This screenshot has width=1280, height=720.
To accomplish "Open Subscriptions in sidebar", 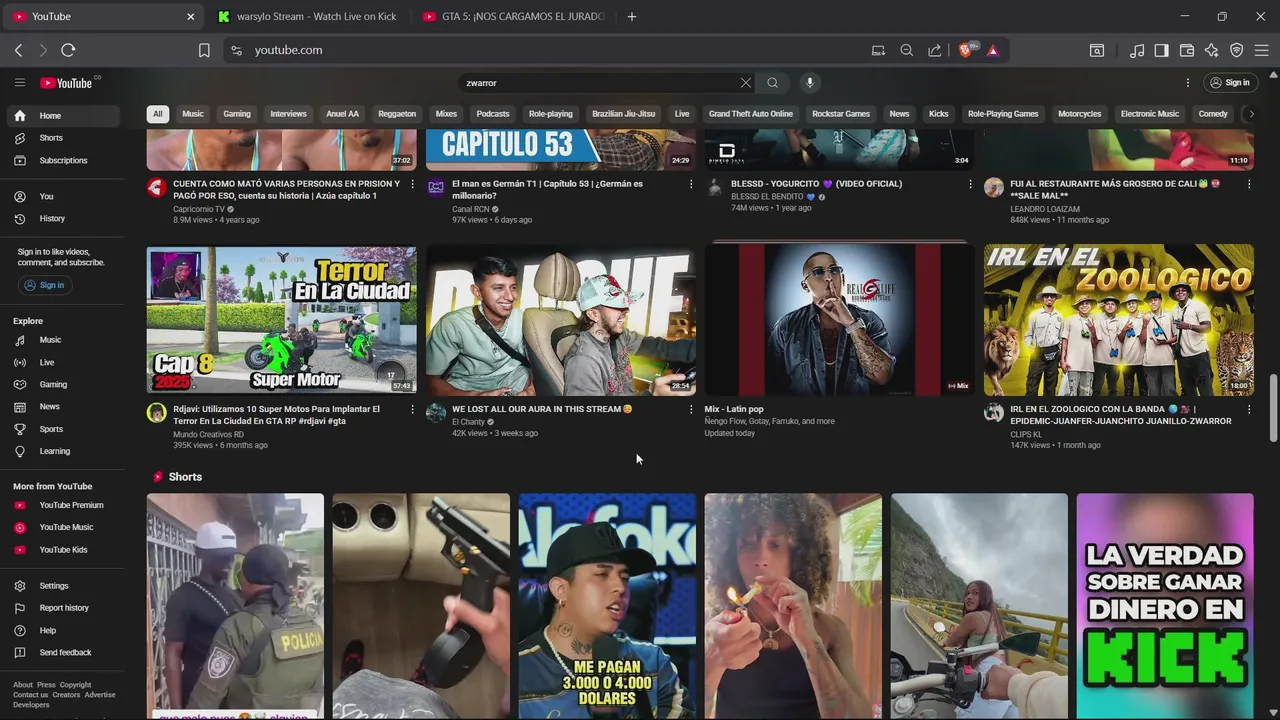I will pyautogui.click(x=62, y=160).
